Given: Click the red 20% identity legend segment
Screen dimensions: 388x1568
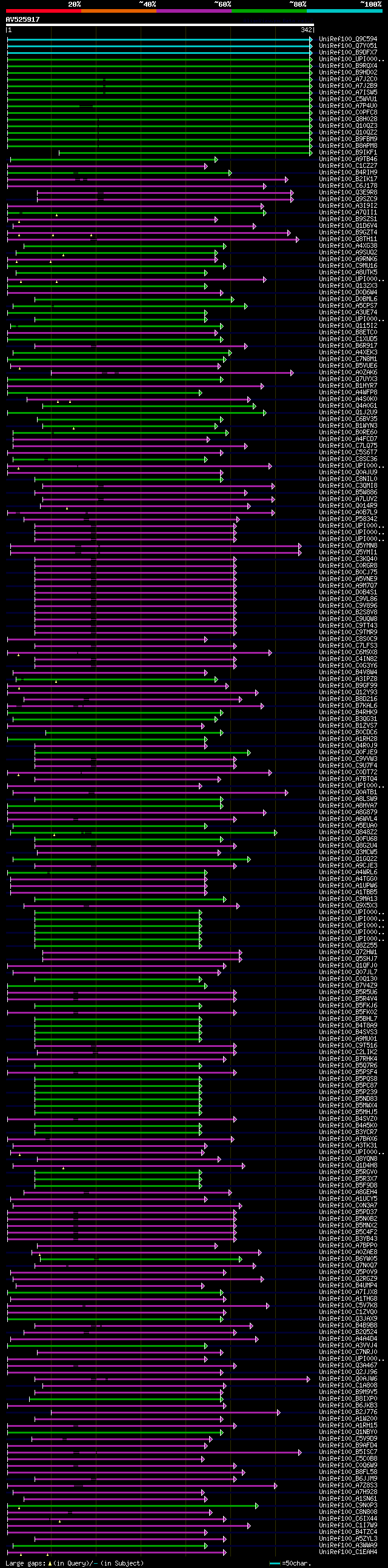Looking at the screenshot, I should (43, 11).
